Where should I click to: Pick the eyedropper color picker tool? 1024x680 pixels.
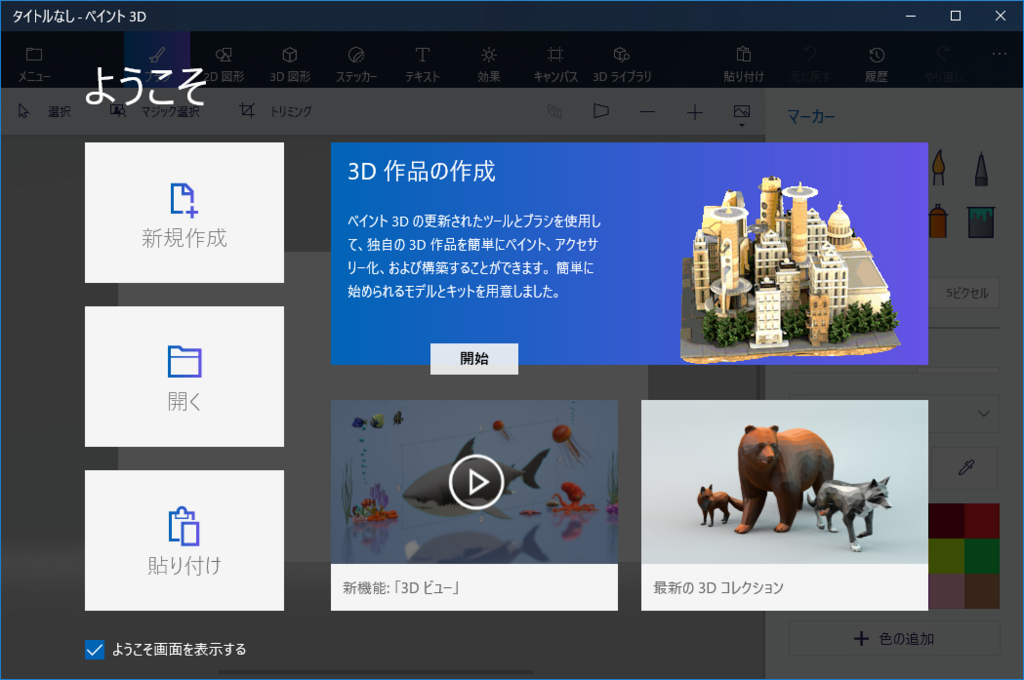(x=966, y=467)
